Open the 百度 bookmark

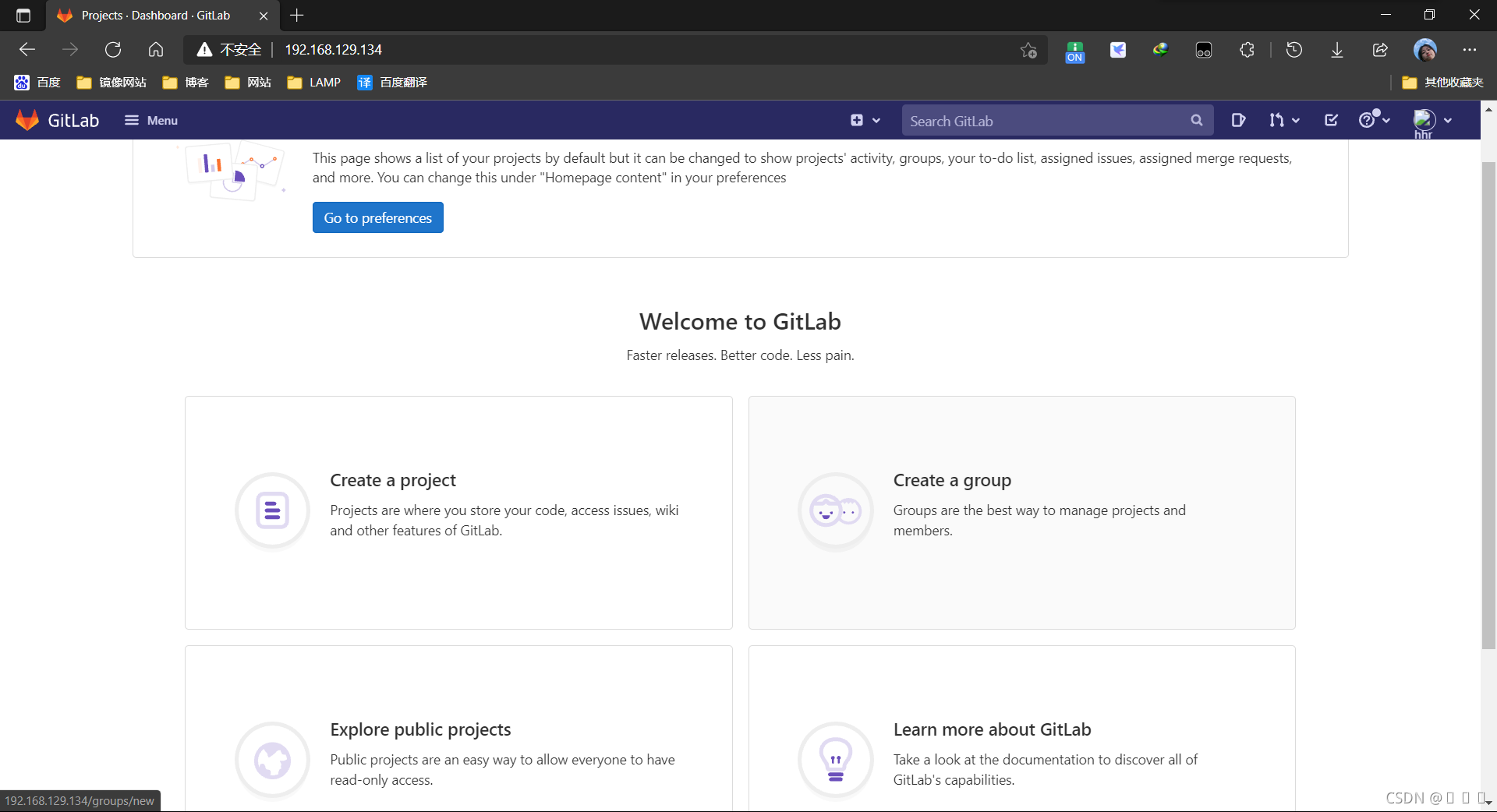pyautogui.click(x=37, y=82)
